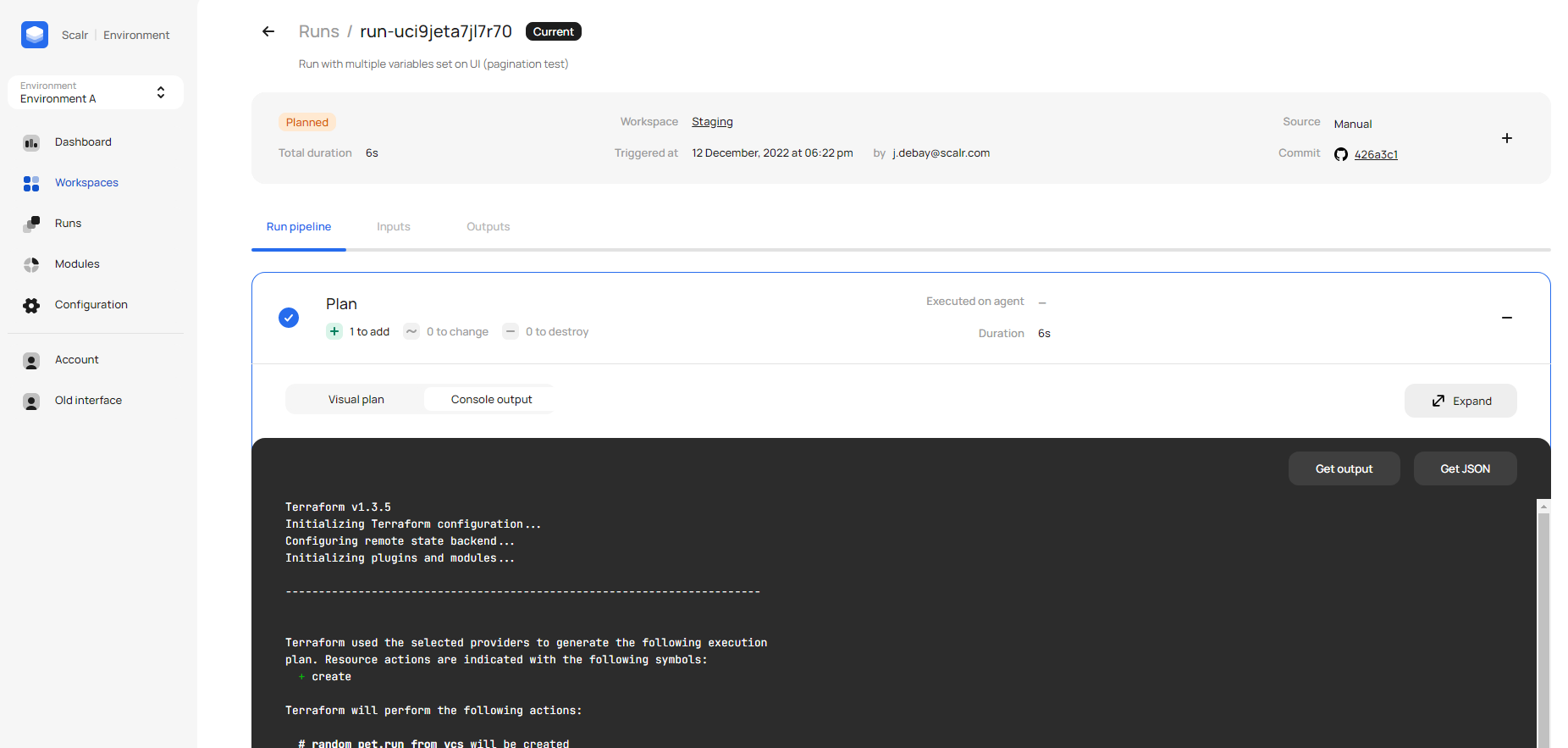Click the Plan completed checkmark icon

click(289, 318)
